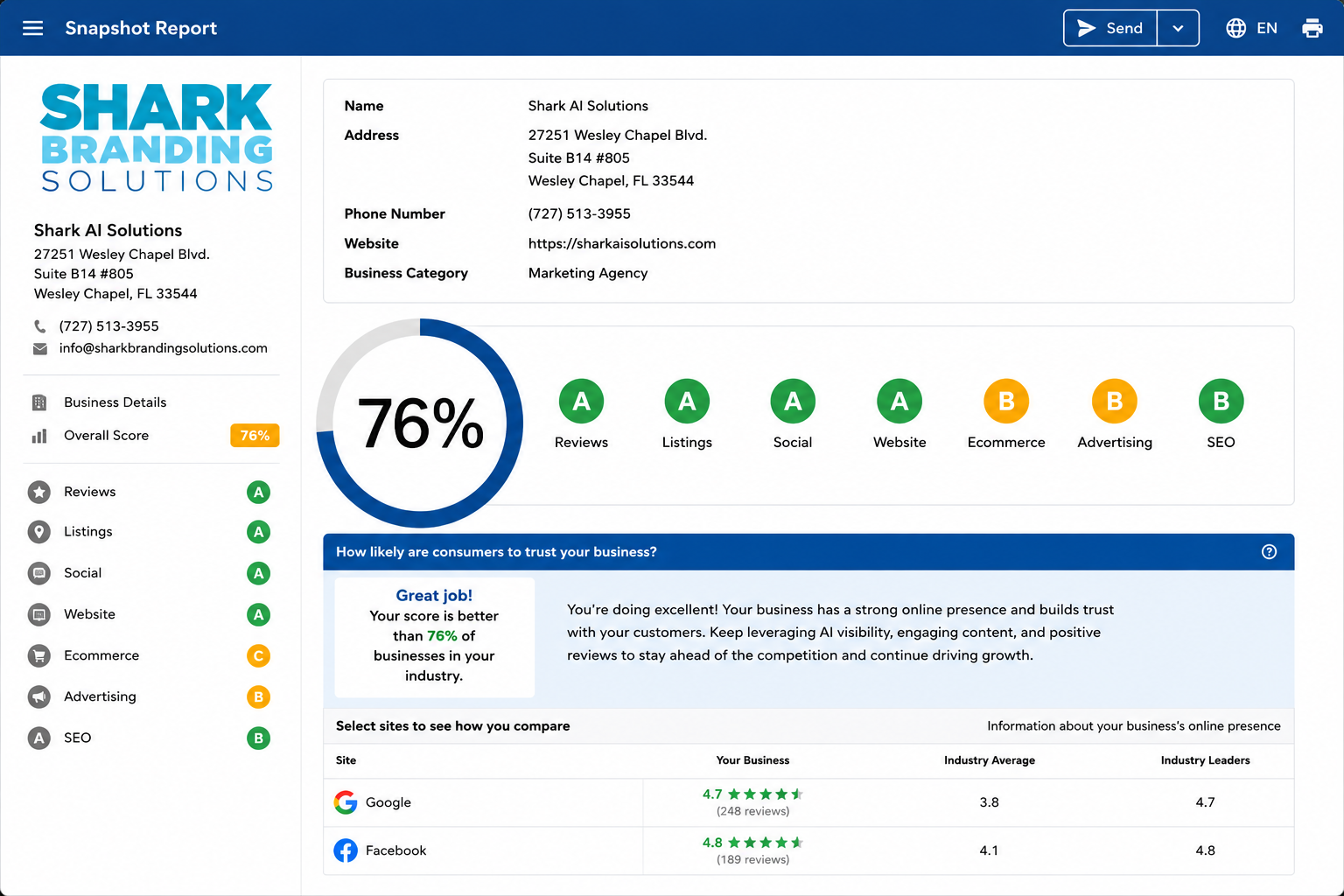The image size is (1344, 896).
Task: Click the Industry Average column header
Action: [990, 760]
